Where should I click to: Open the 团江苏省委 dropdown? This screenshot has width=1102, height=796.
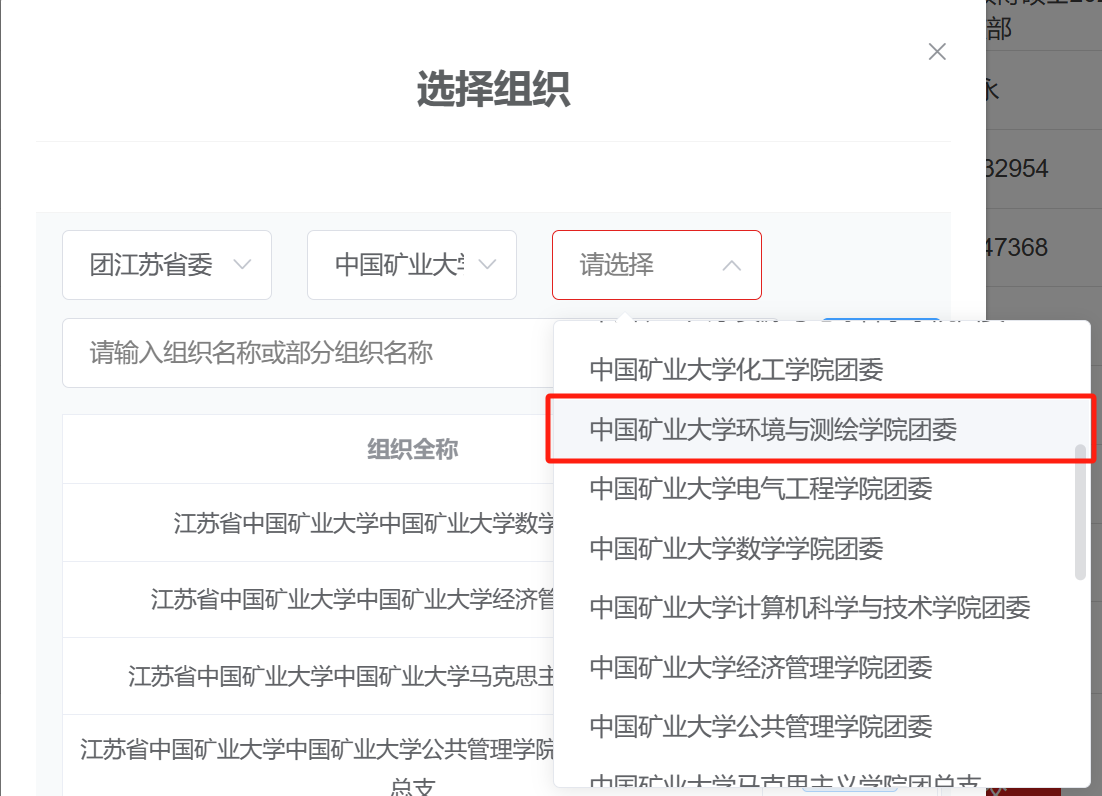click(167, 265)
